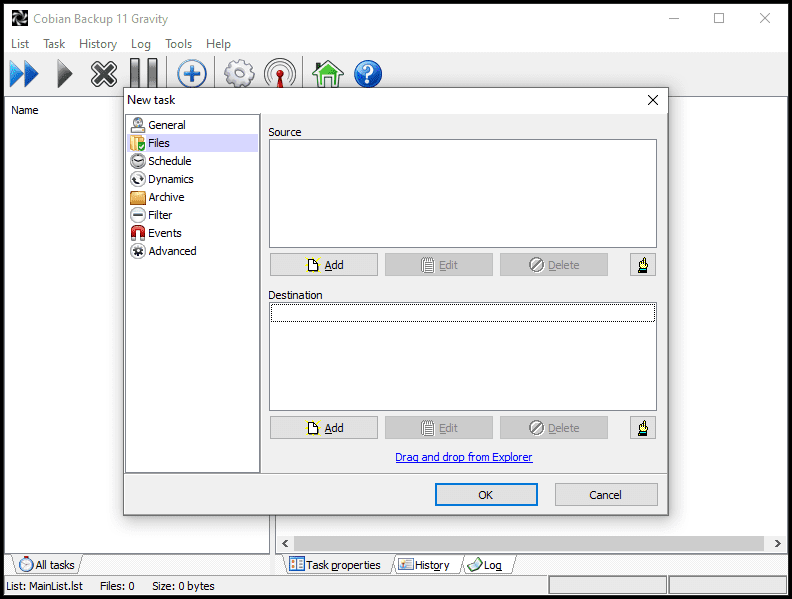The height and width of the screenshot is (599, 792).
Task: Confirm new task with OK
Action: point(486,494)
